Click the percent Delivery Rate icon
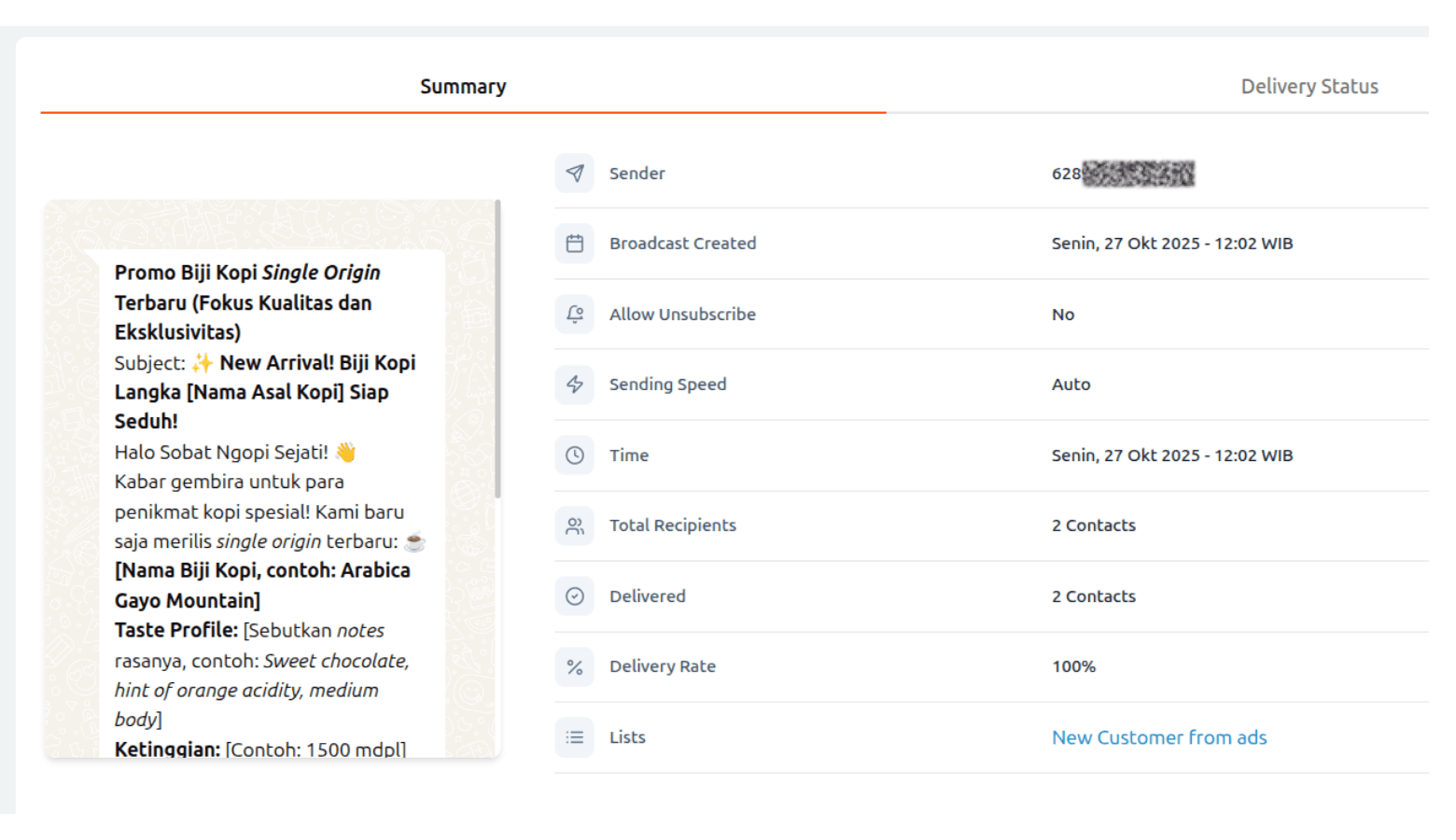This screenshot has width=1456, height=840. point(575,666)
